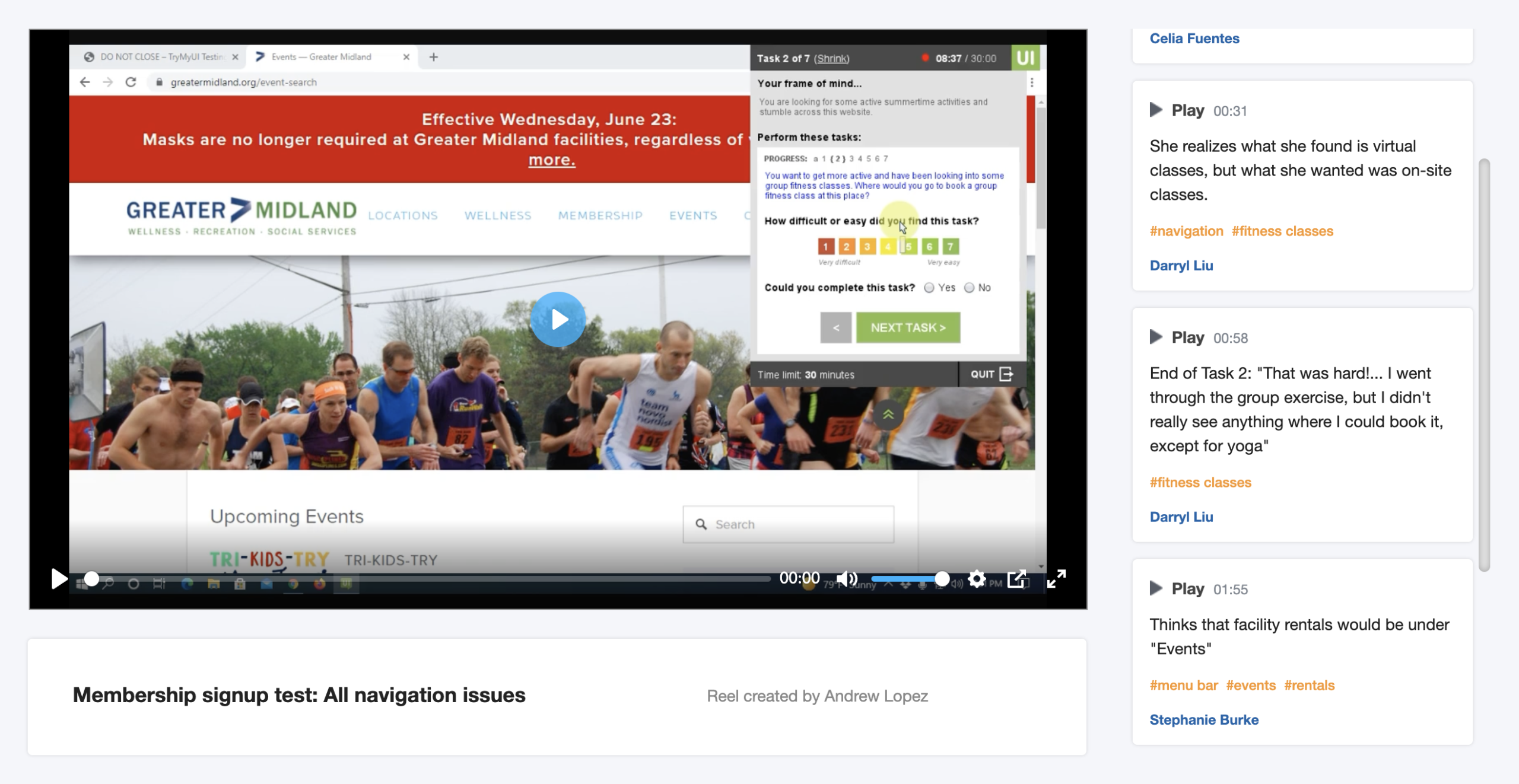This screenshot has width=1519, height=784.
Task: Select the reel title 'Membership signup test: All navigation issues'
Action: [299, 695]
